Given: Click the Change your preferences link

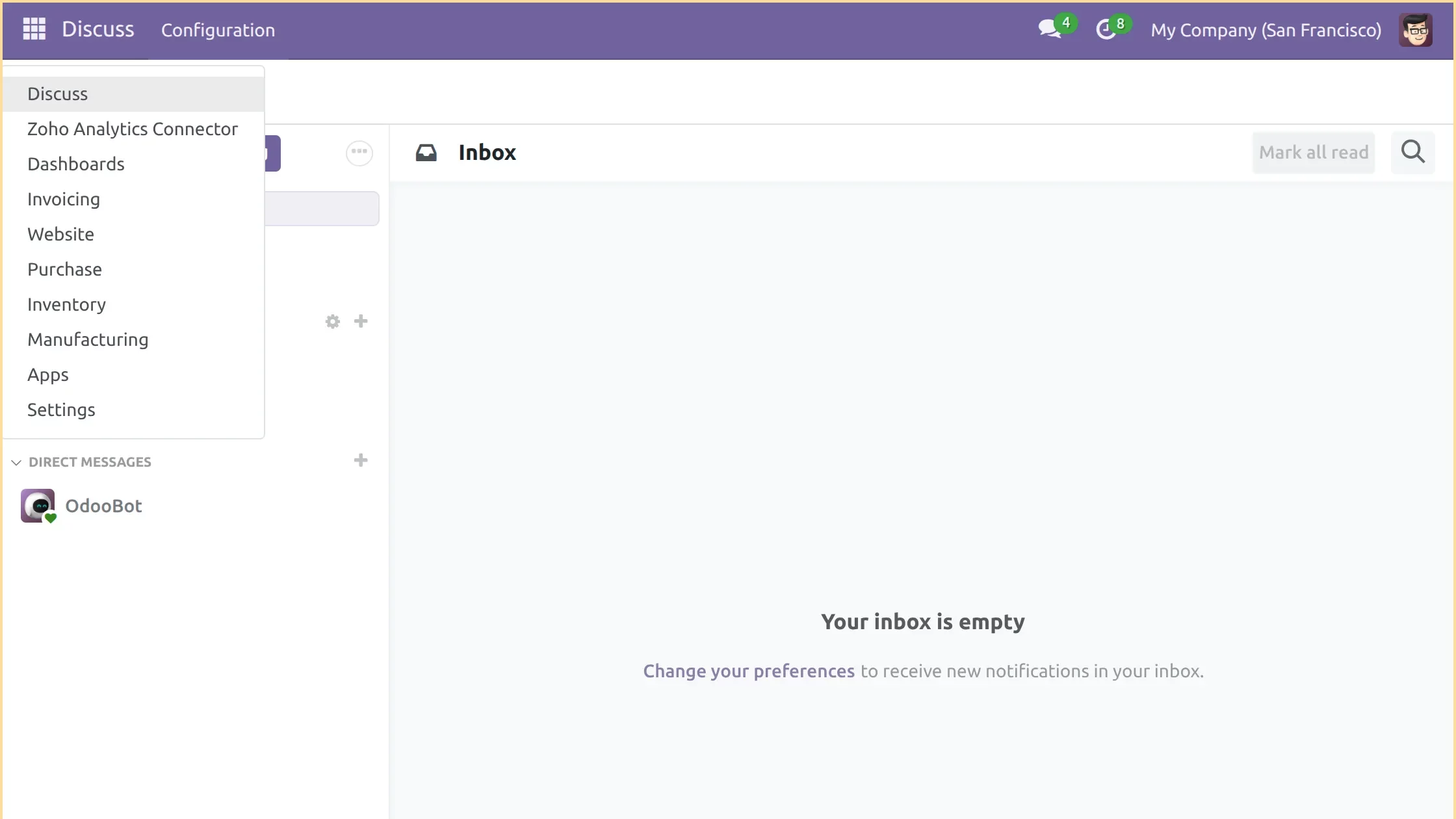Looking at the screenshot, I should click(x=748, y=671).
